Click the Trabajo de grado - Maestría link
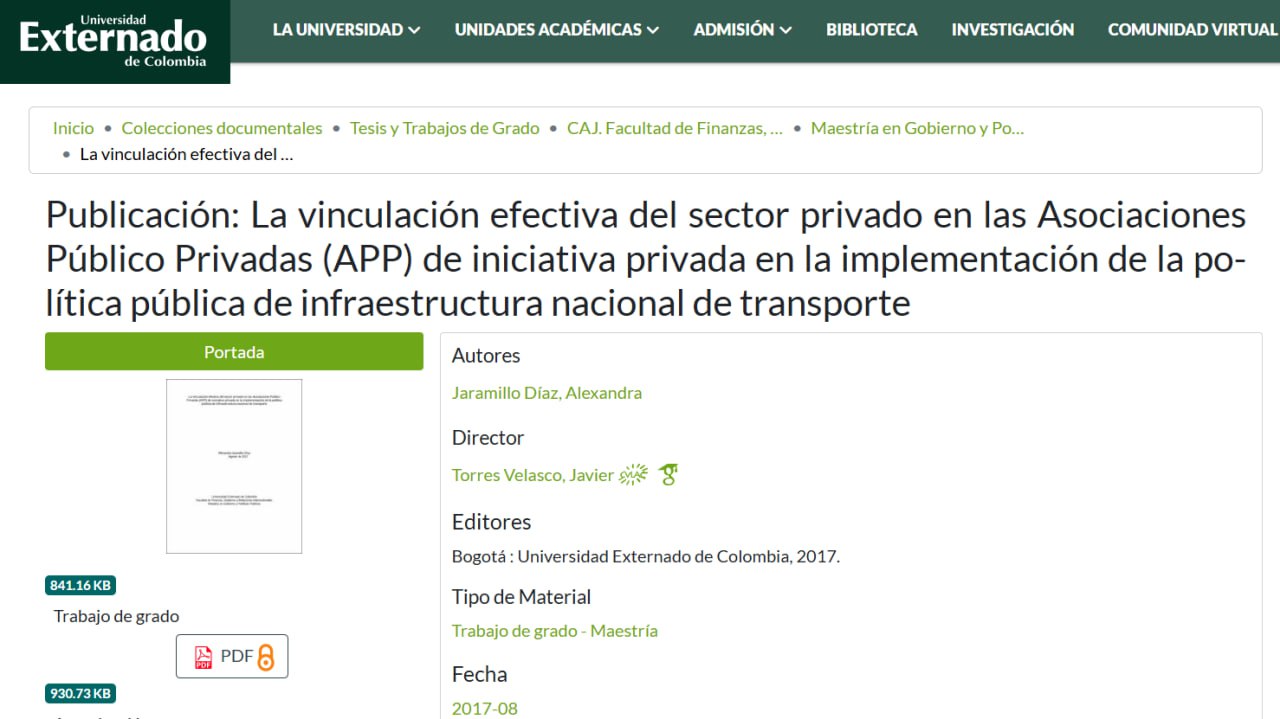This screenshot has height=719, width=1280. pyautogui.click(x=554, y=631)
